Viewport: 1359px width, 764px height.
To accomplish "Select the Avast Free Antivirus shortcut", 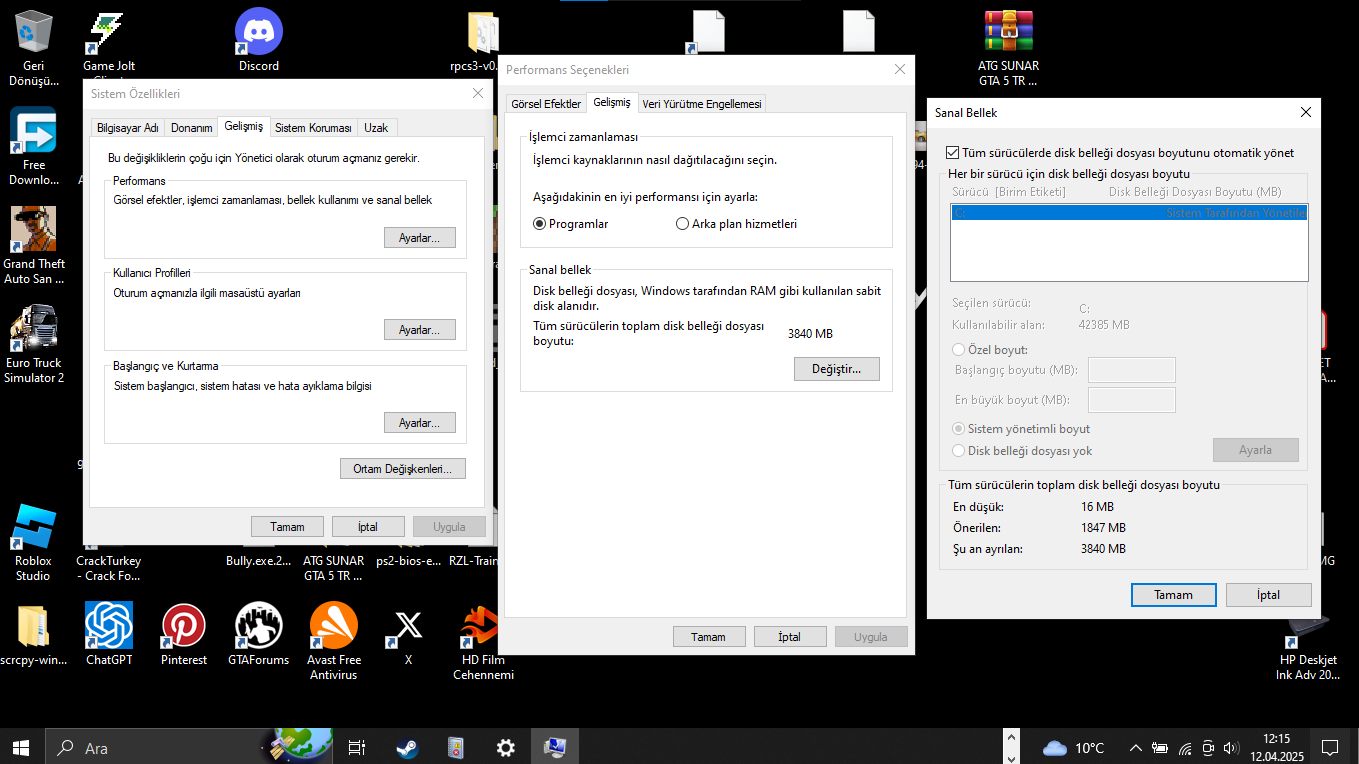I will coord(334,642).
